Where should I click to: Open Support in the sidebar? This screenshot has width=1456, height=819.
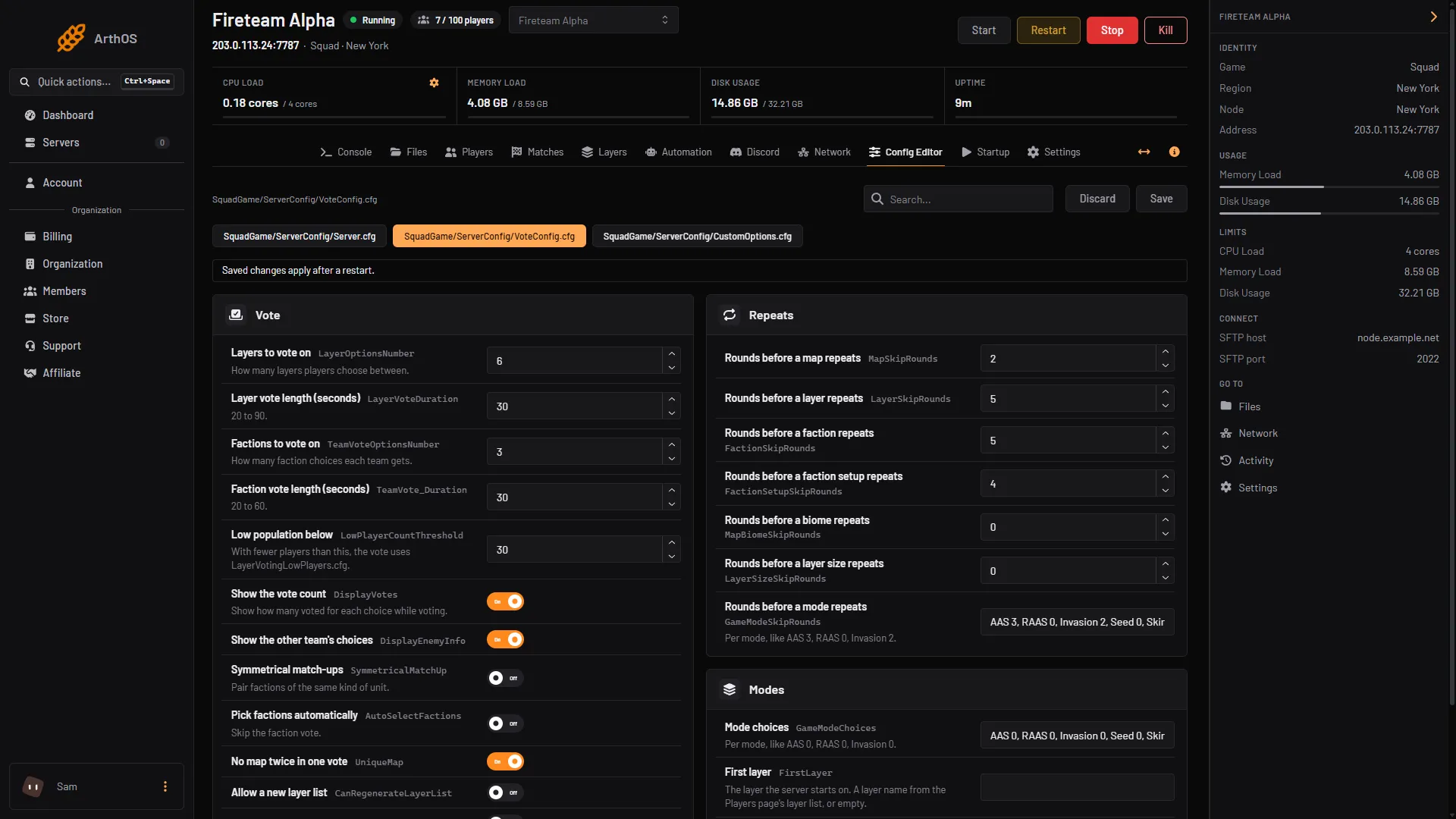pos(96,346)
